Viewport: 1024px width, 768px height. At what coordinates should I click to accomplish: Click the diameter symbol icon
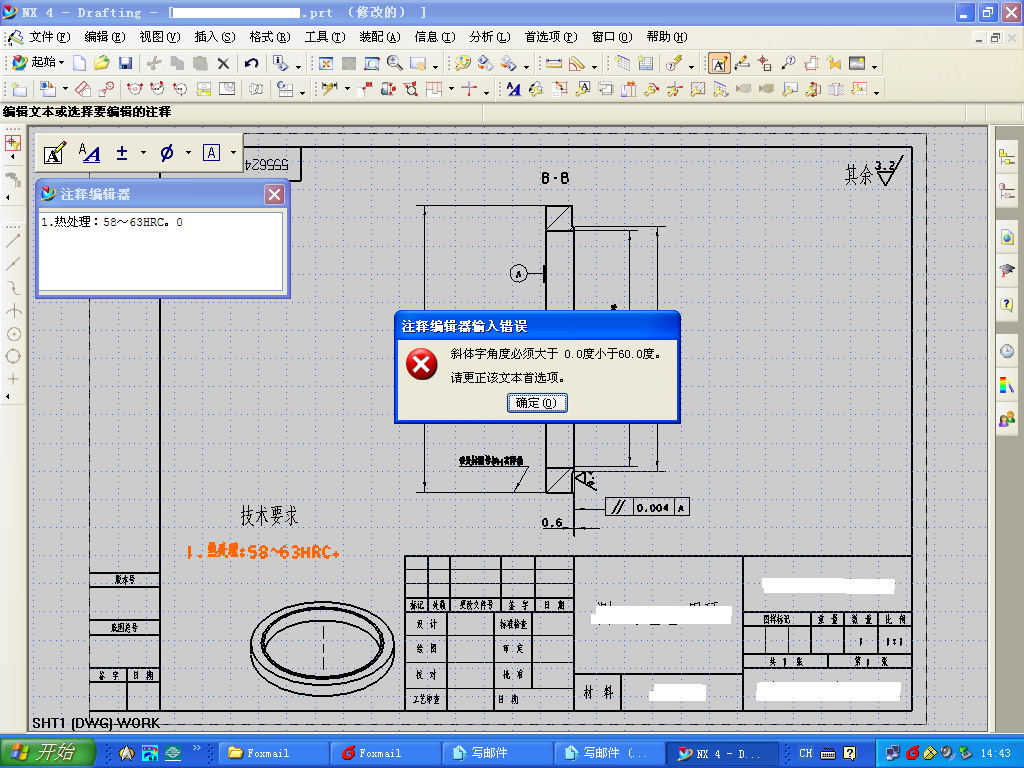pos(167,153)
